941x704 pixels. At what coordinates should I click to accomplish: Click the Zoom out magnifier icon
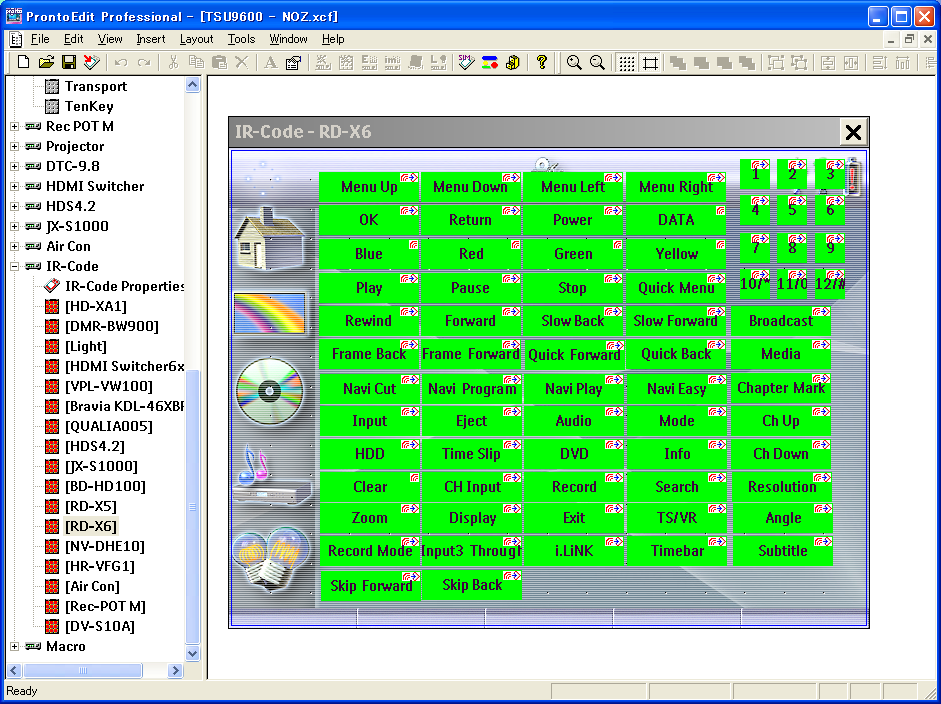pos(597,62)
